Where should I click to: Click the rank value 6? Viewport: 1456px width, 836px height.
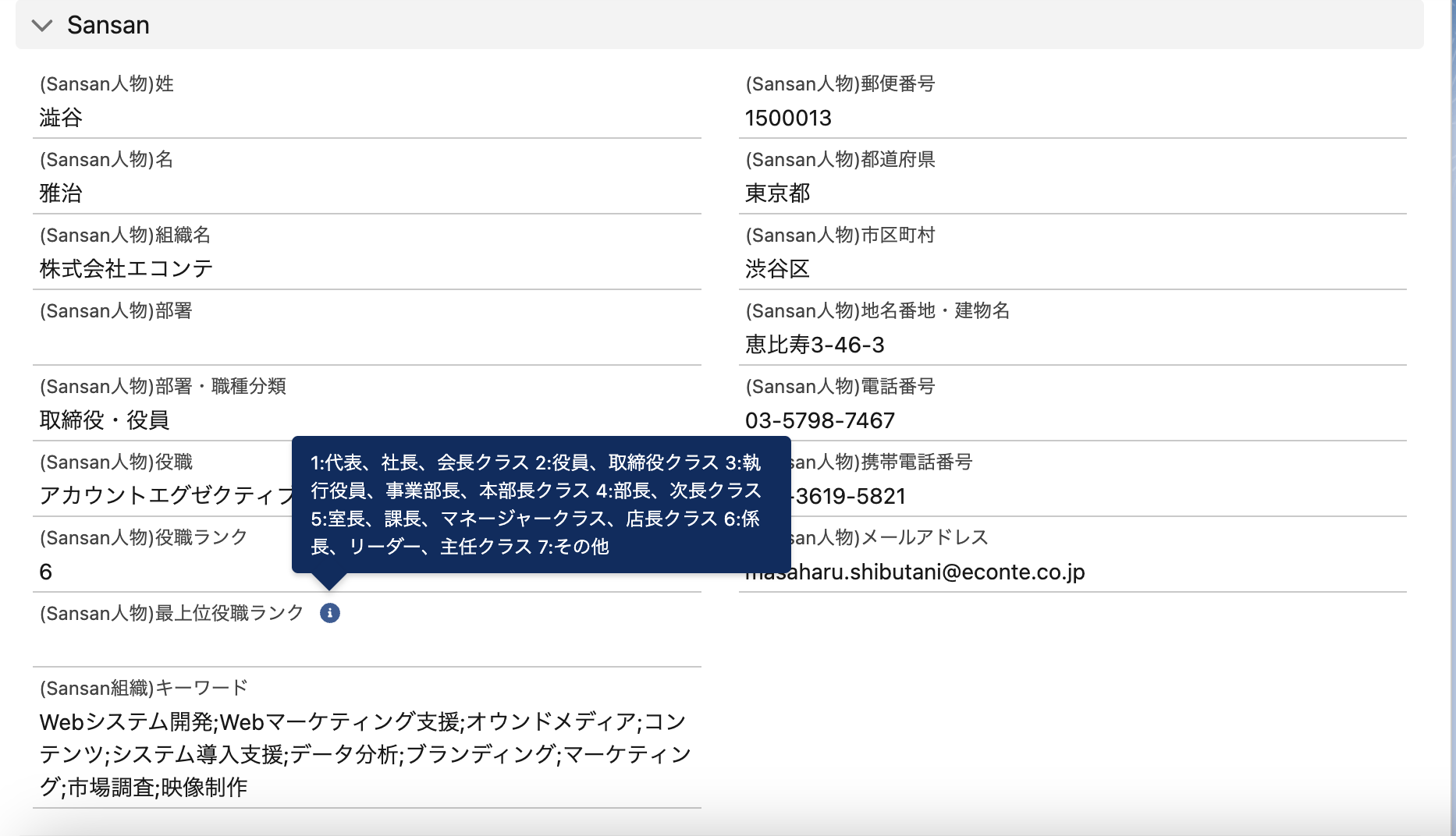(x=46, y=572)
